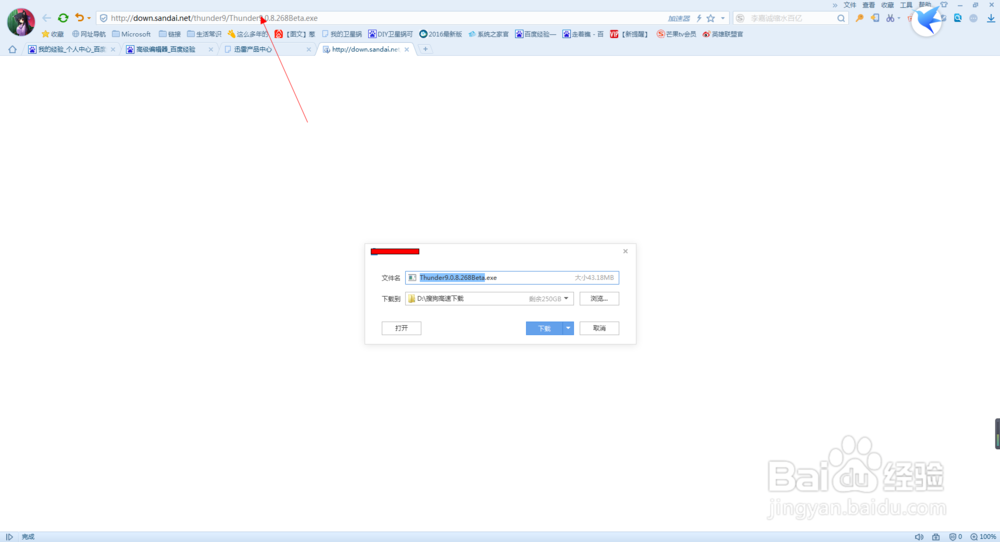Open the 收藏 menu
This screenshot has height=542, width=1000.
point(887,5)
